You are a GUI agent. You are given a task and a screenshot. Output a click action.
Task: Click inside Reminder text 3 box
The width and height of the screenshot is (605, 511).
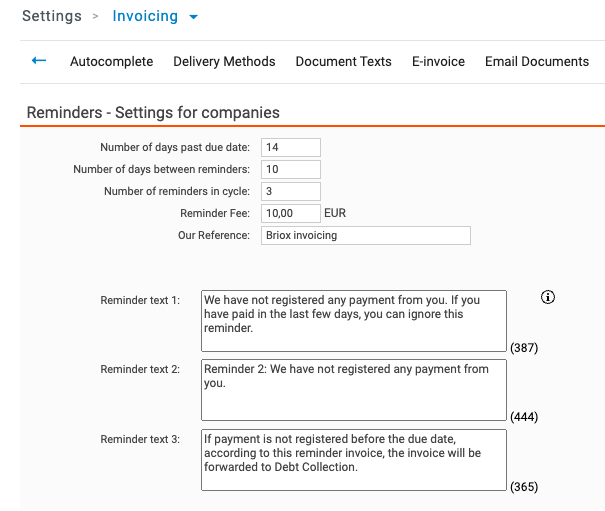[x=353, y=460]
